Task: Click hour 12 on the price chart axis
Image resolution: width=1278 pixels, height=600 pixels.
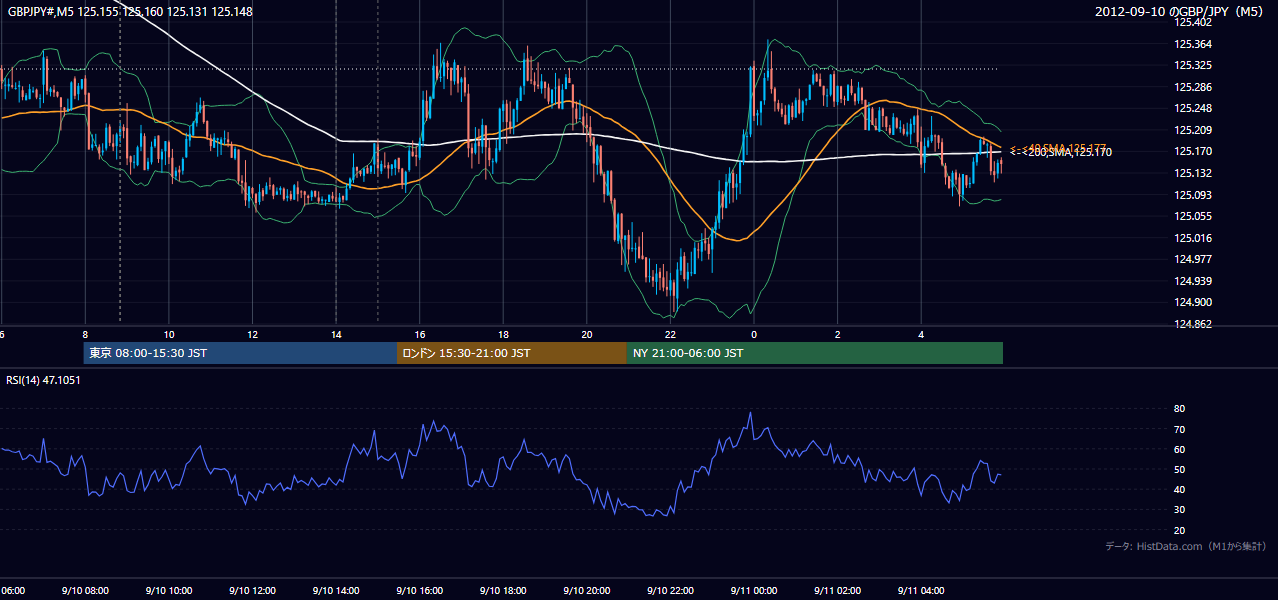Action: [253, 334]
